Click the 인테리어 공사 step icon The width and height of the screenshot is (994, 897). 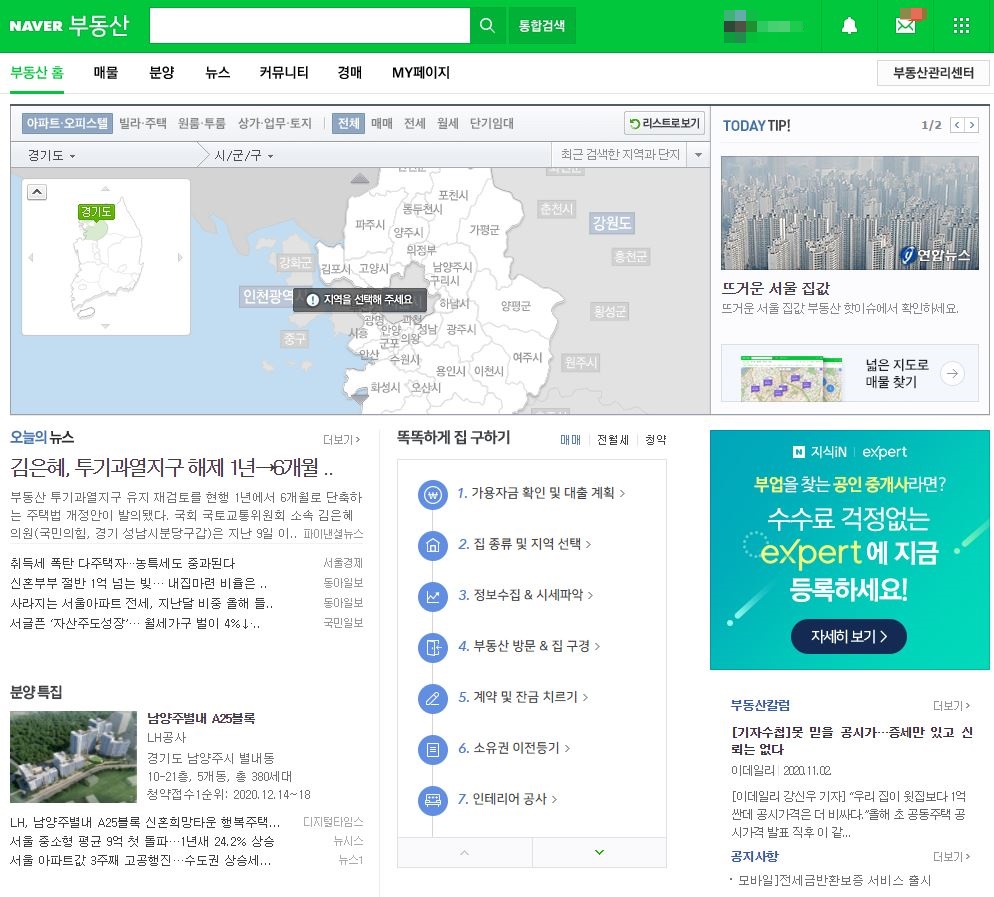click(433, 800)
